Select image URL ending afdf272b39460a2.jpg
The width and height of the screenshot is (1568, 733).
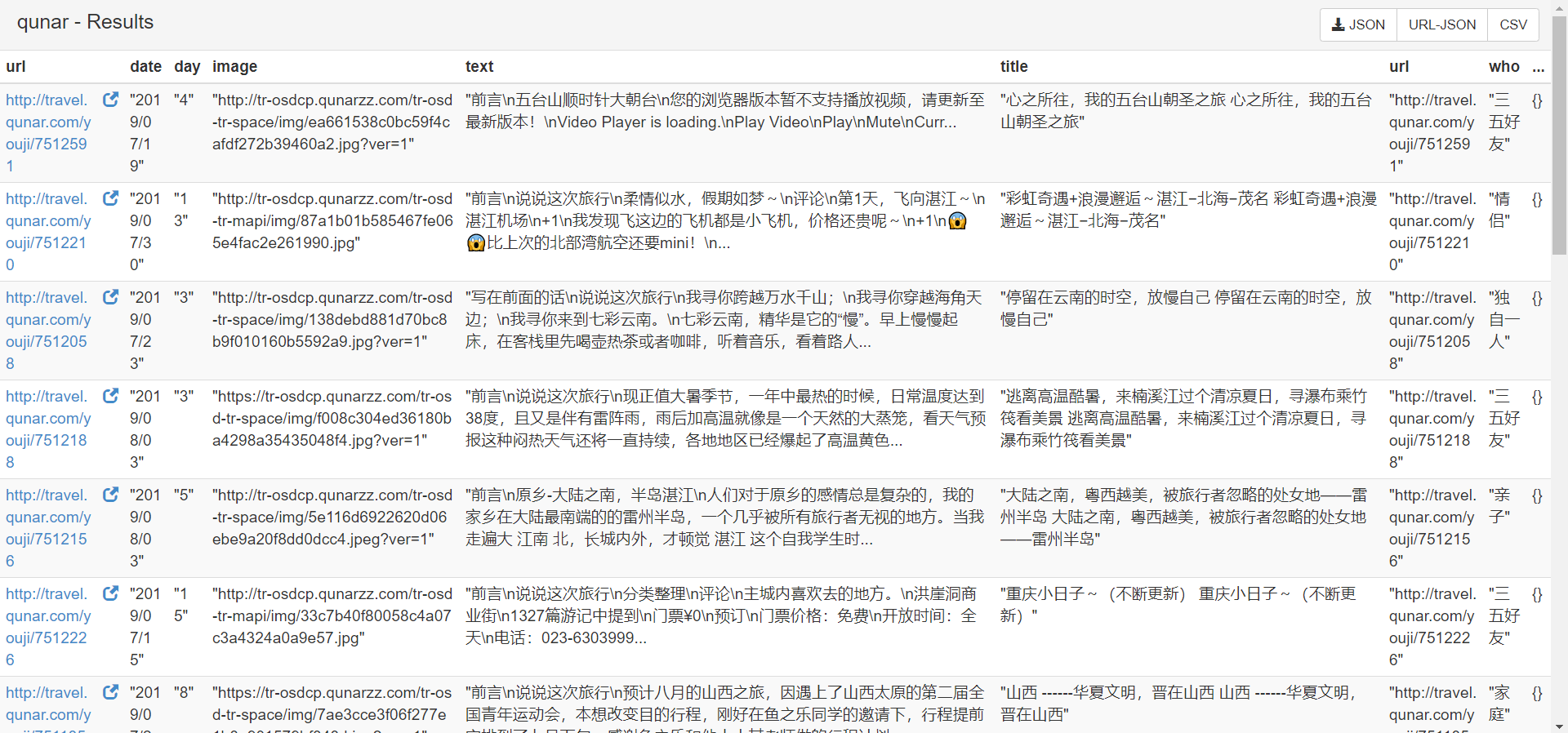click(x=332, y=122)
